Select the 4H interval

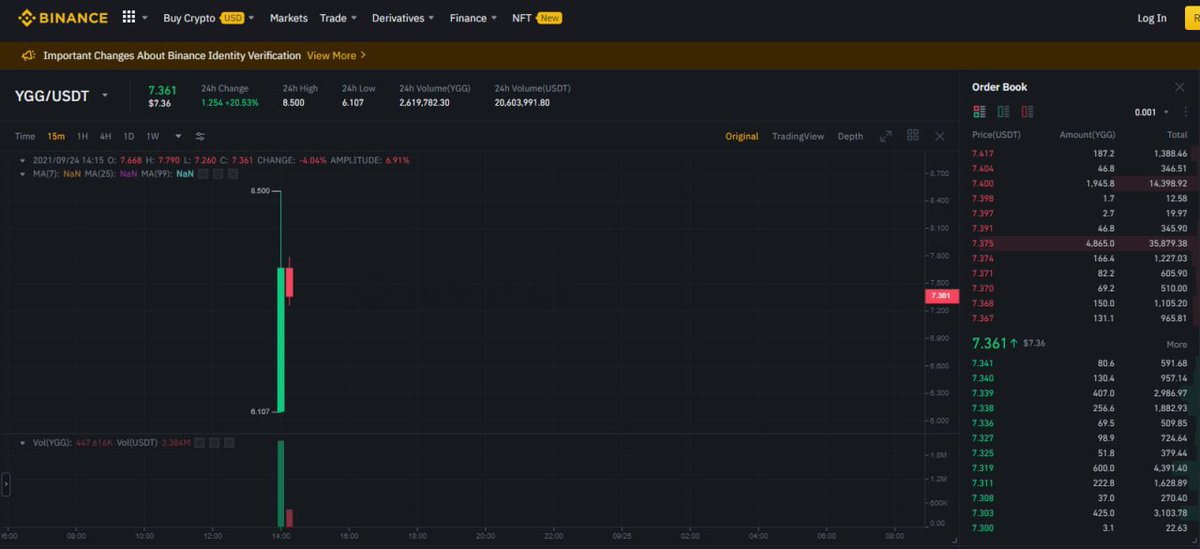105,136
